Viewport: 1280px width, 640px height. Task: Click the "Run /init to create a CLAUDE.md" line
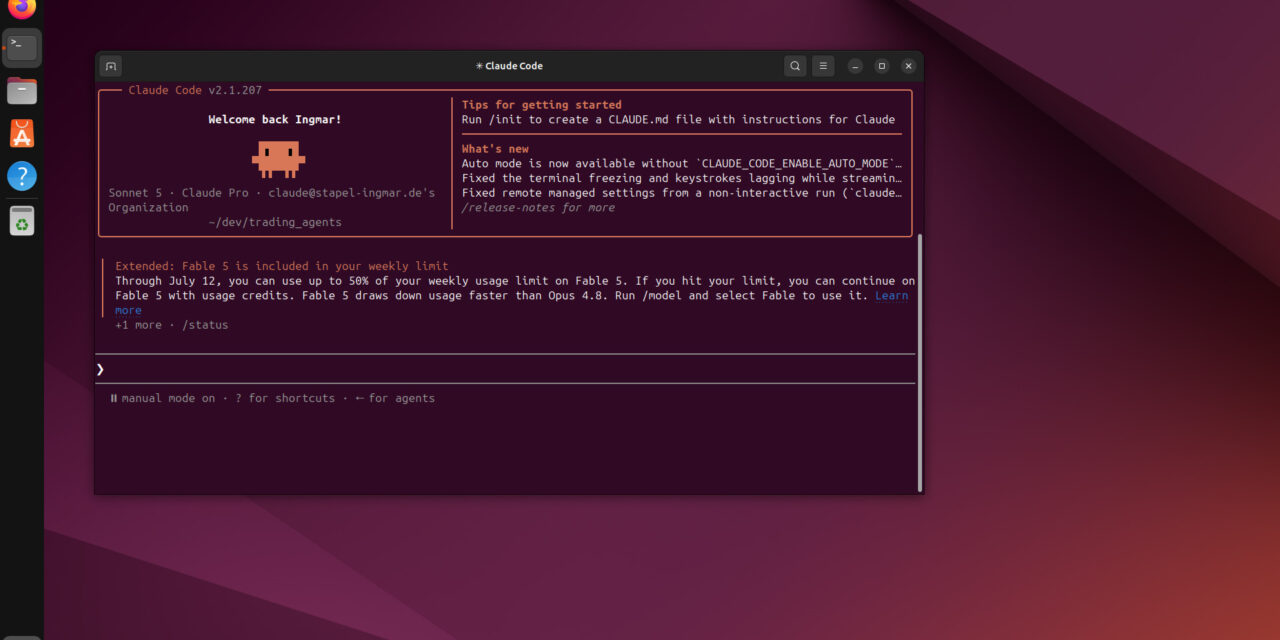click(x=678, y=119)
